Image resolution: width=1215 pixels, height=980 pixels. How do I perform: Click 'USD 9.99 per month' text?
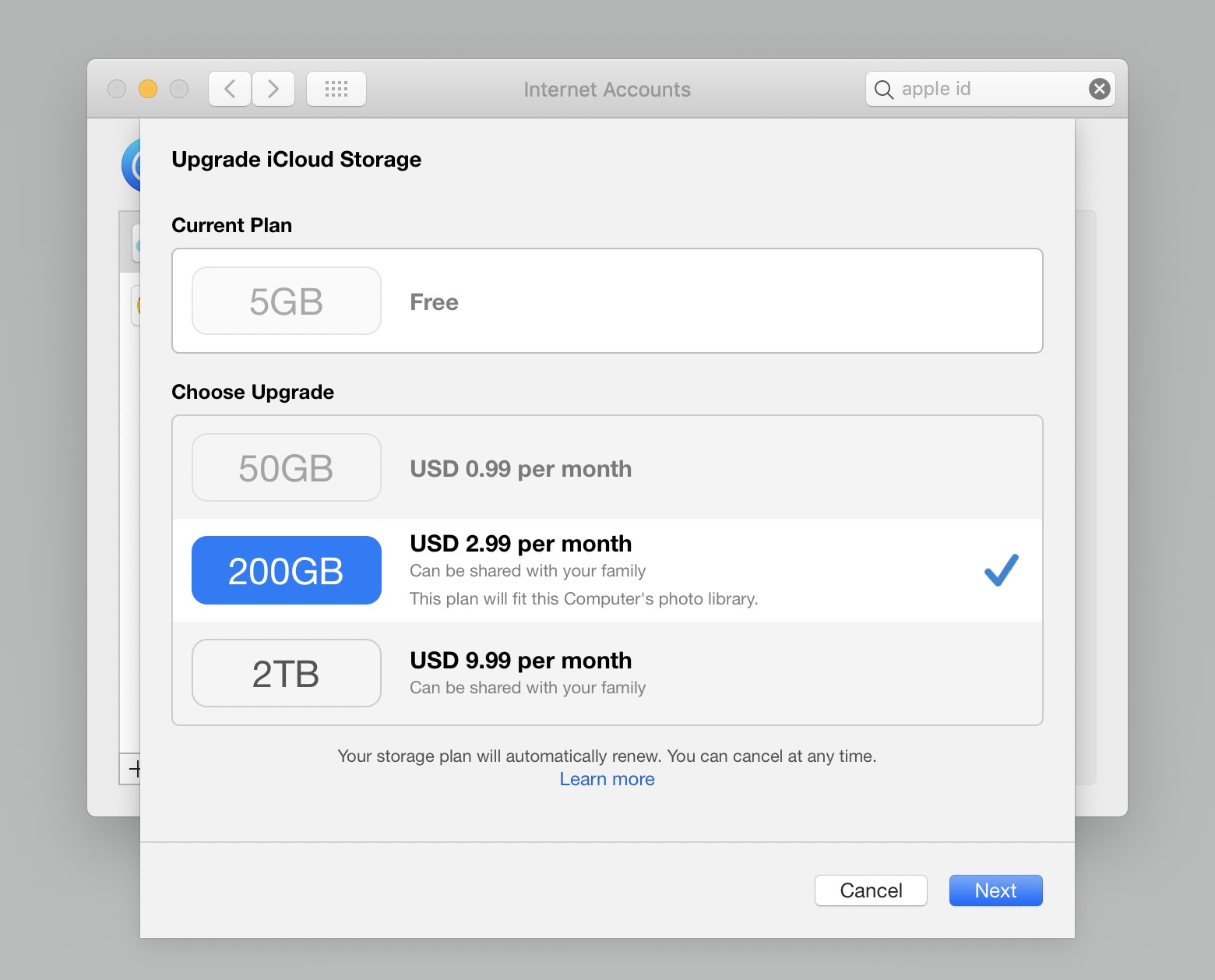tap(521, 661)
